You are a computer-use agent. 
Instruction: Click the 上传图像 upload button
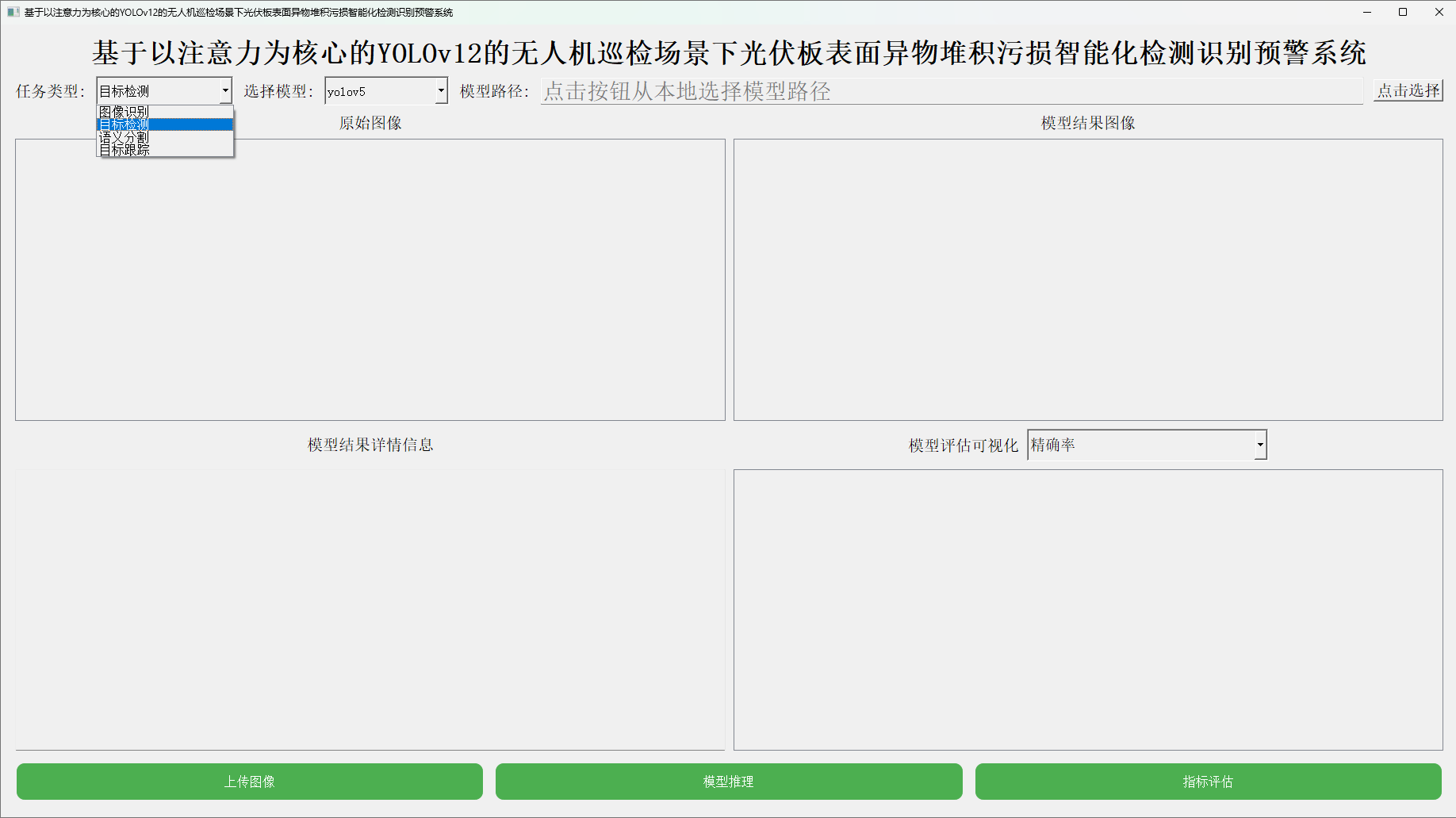pyautogui.click(x=250, y=782)
